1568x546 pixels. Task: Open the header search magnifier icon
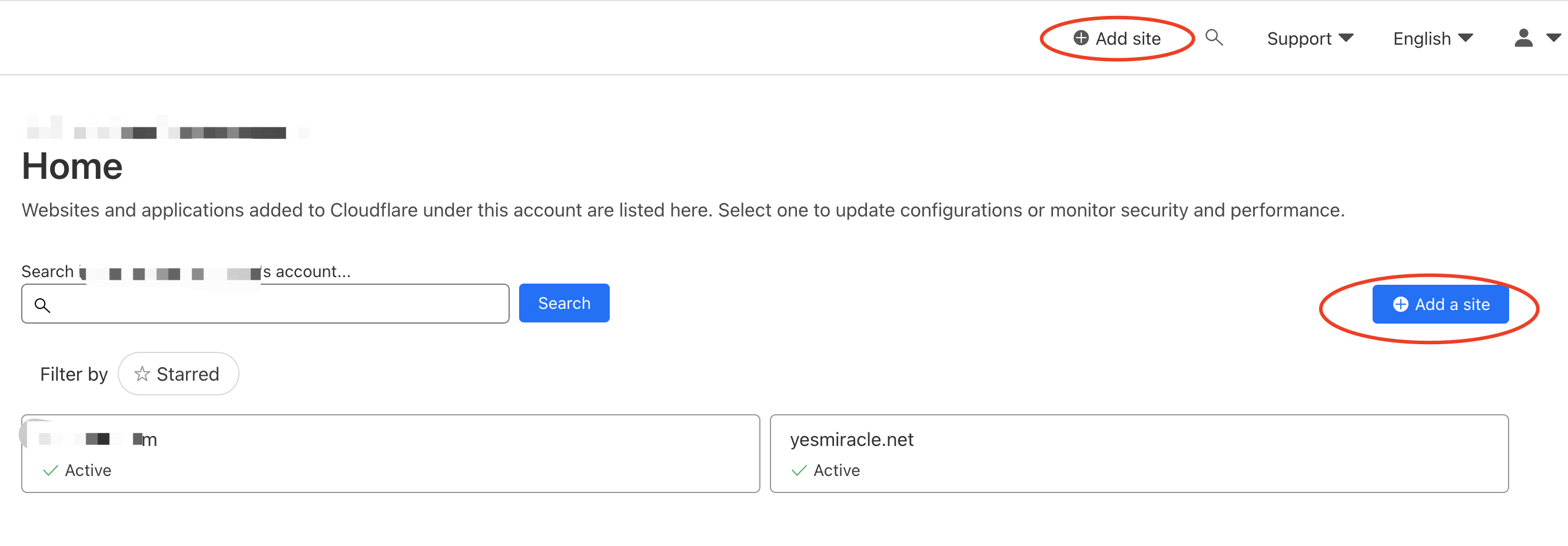[1214, 38]
